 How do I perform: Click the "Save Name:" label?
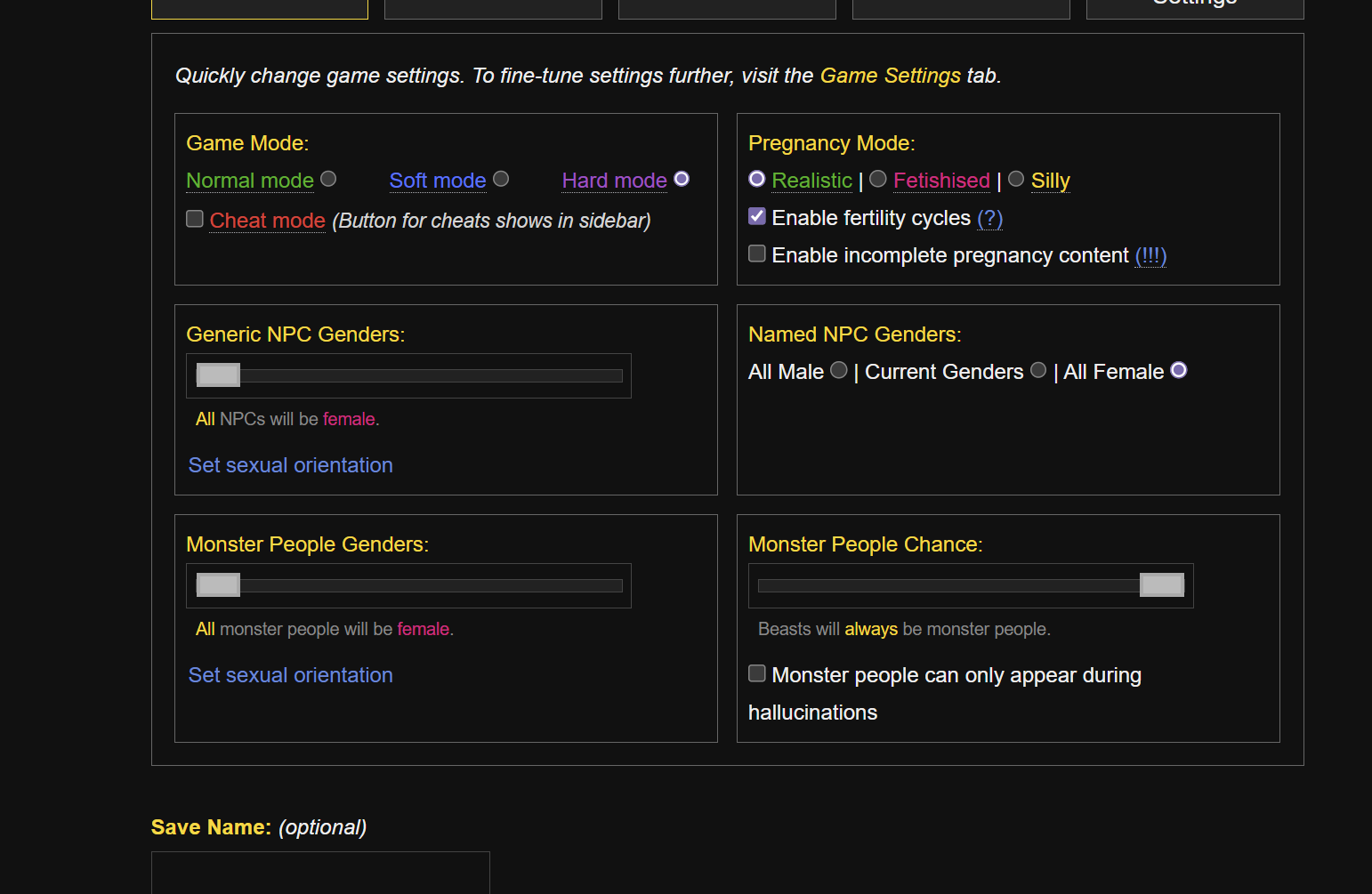pos(211,827)
